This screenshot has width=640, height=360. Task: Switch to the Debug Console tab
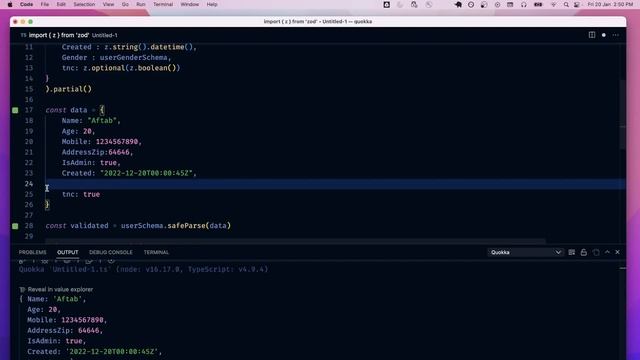111,252
